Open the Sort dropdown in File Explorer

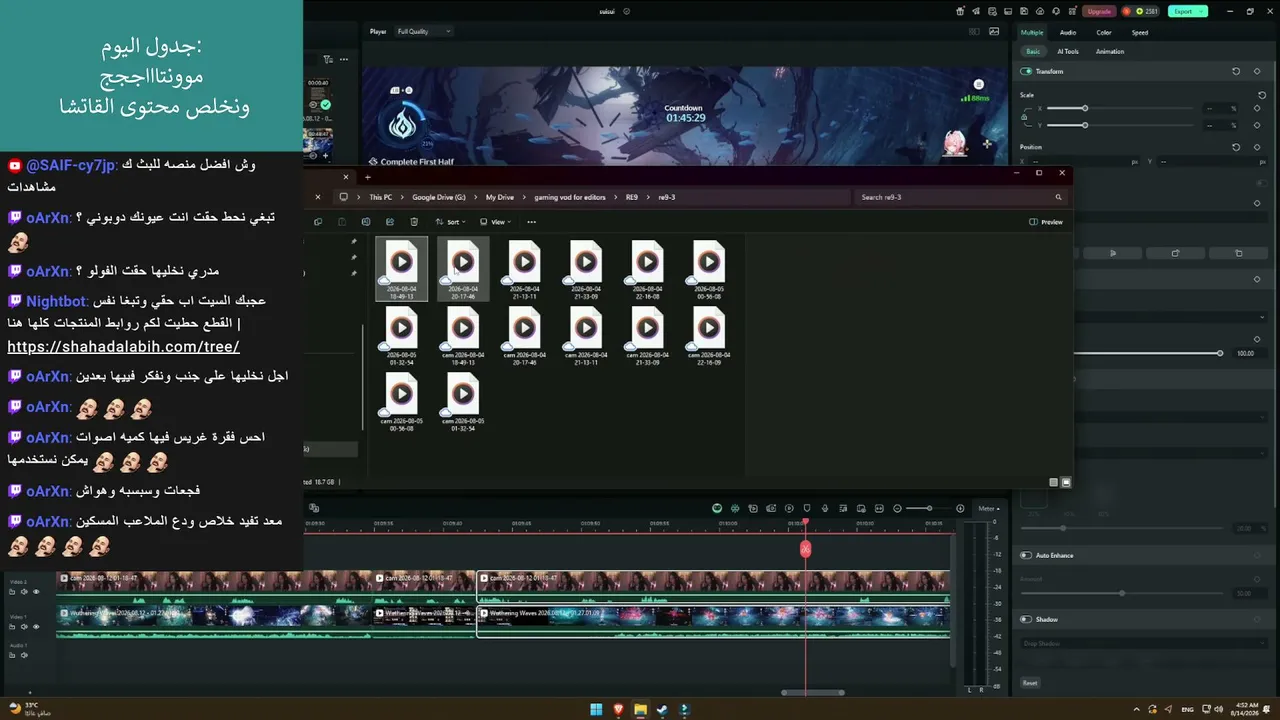coord(452,222)
